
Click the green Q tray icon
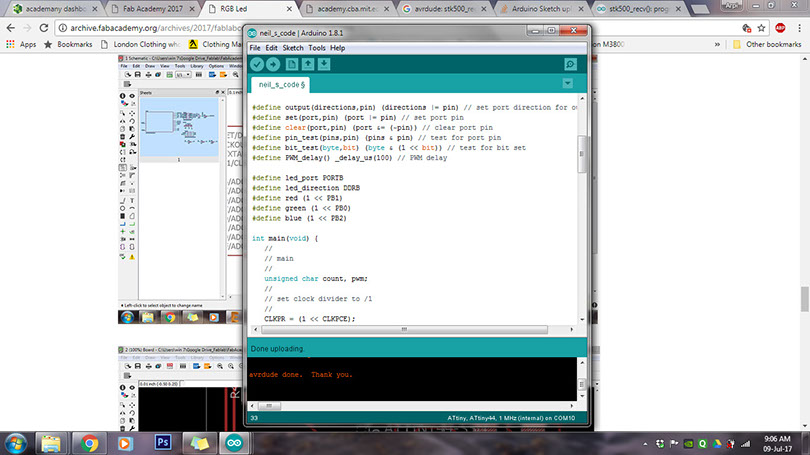tap(703, 444)
